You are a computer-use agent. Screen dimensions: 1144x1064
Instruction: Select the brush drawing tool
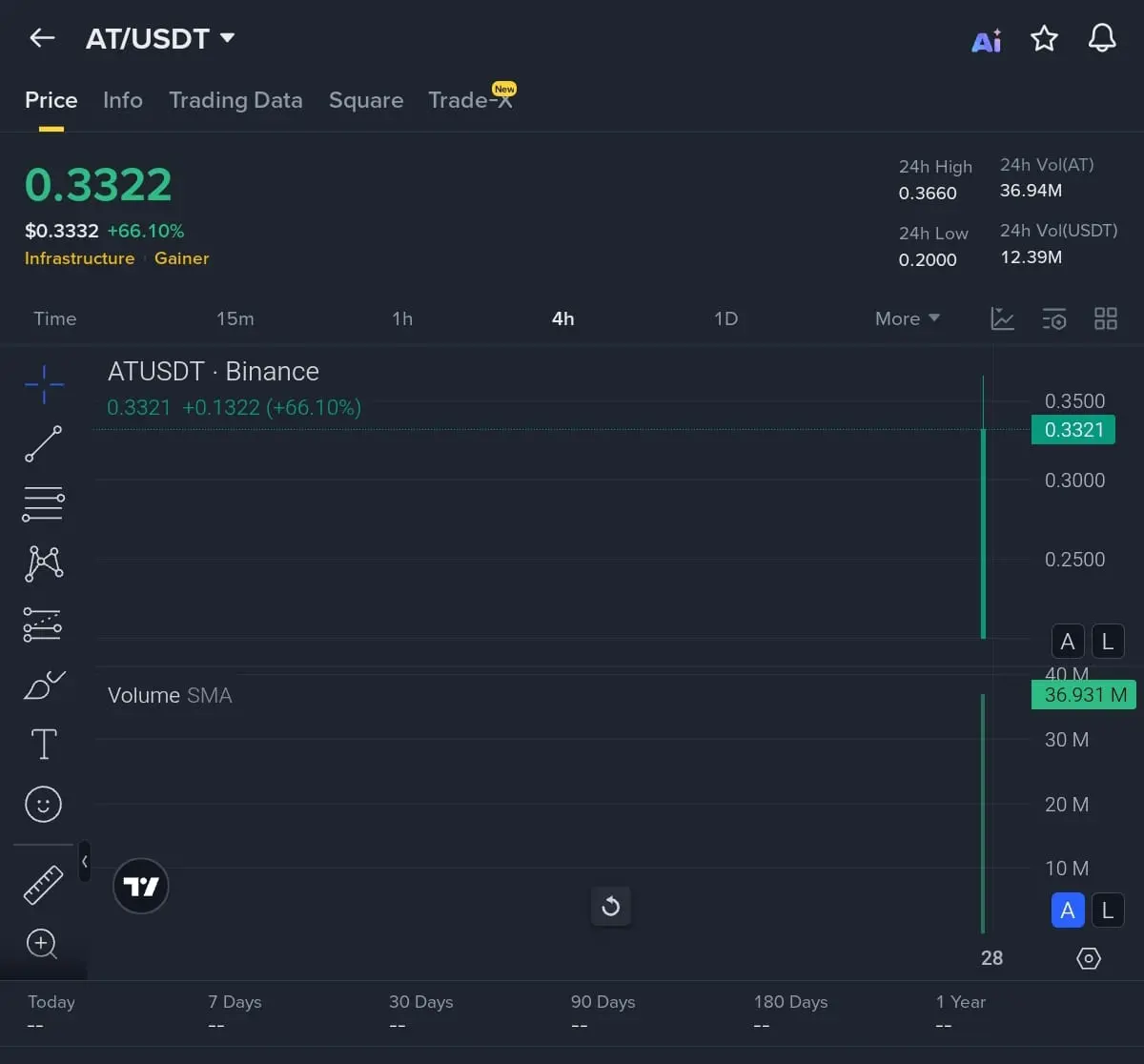(x=43, y=685)
